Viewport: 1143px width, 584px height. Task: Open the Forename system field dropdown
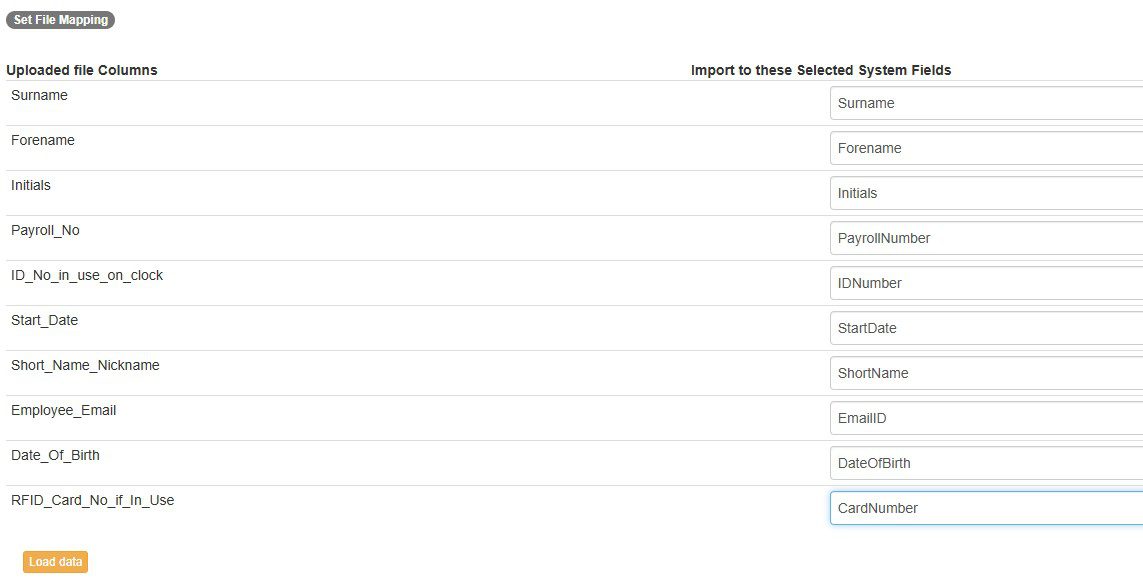[985, 148]
